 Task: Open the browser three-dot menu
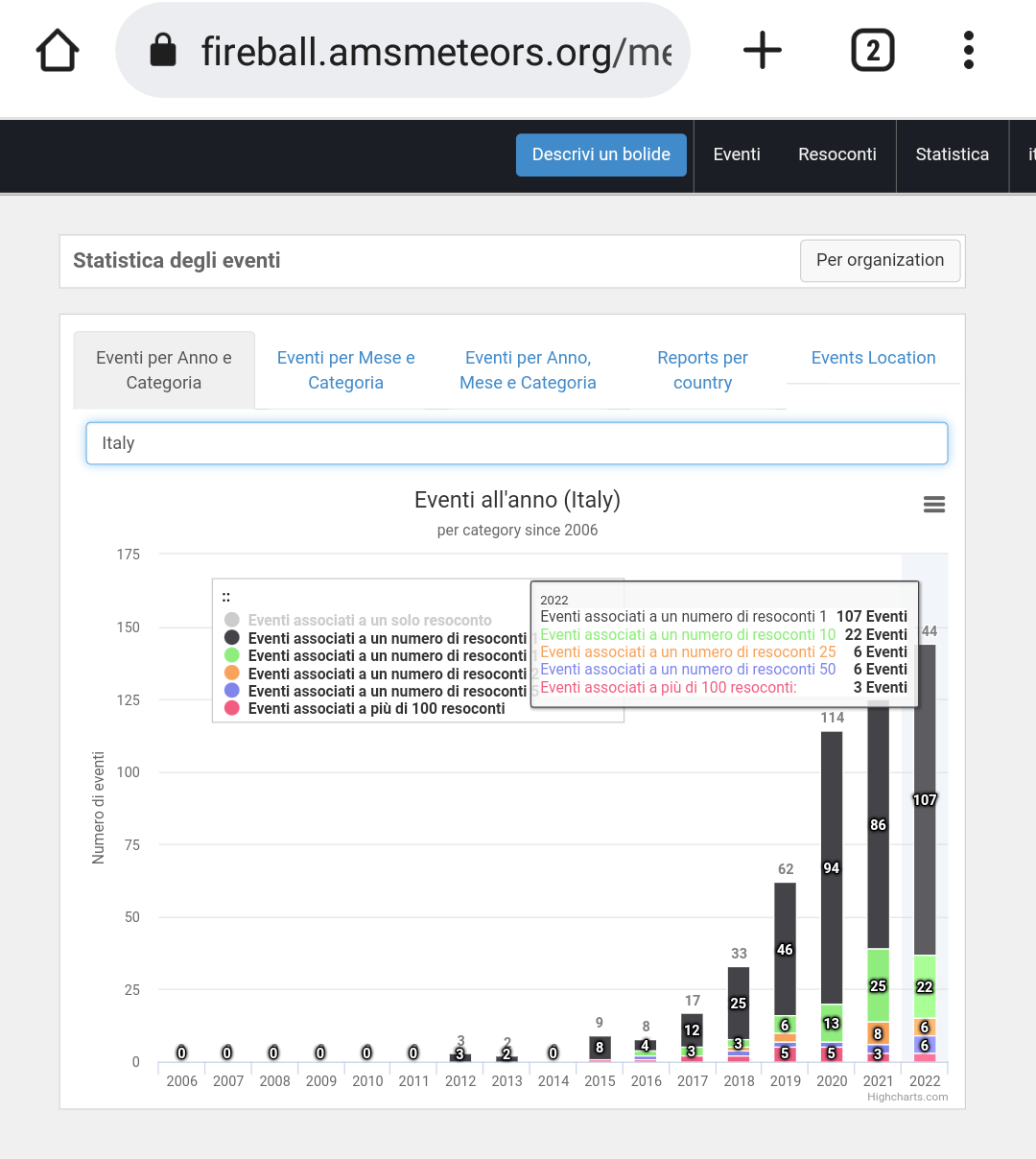click(x=969, y=51)
